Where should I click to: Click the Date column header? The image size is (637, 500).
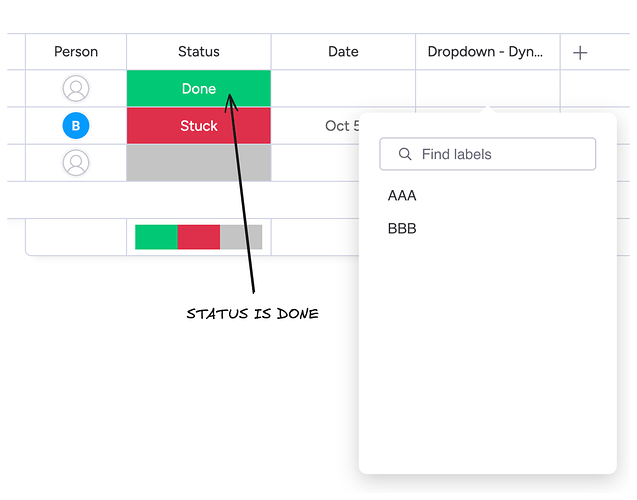coord(343,52)
